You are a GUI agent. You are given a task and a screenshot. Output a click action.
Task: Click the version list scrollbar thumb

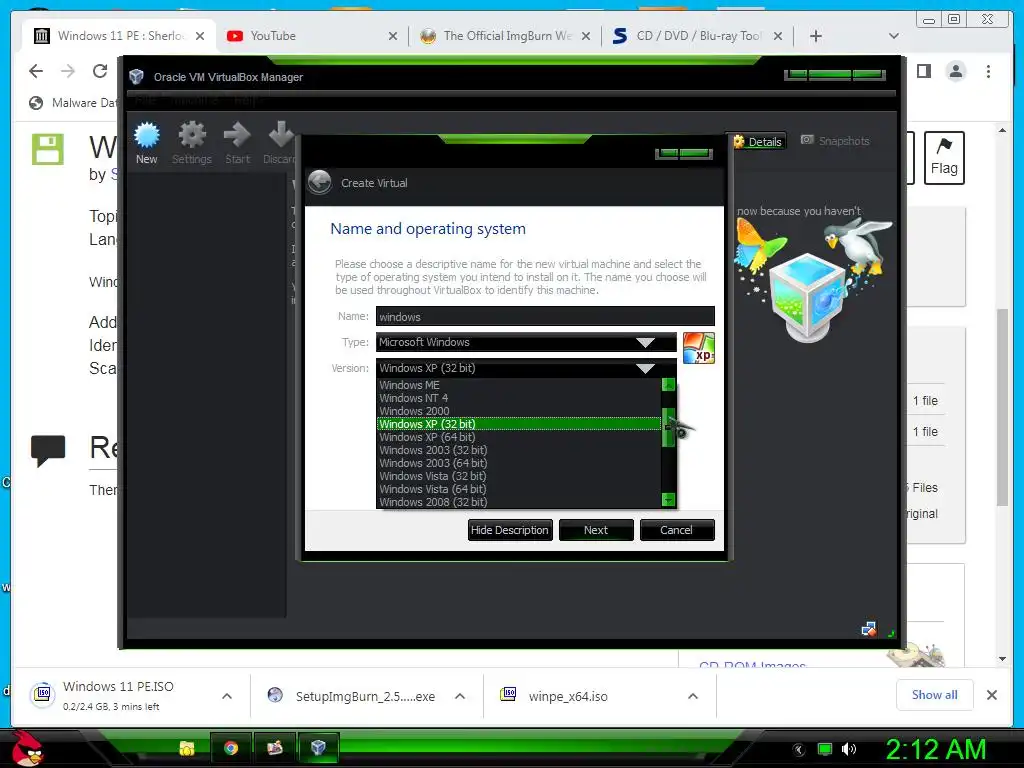click(668, 428)
